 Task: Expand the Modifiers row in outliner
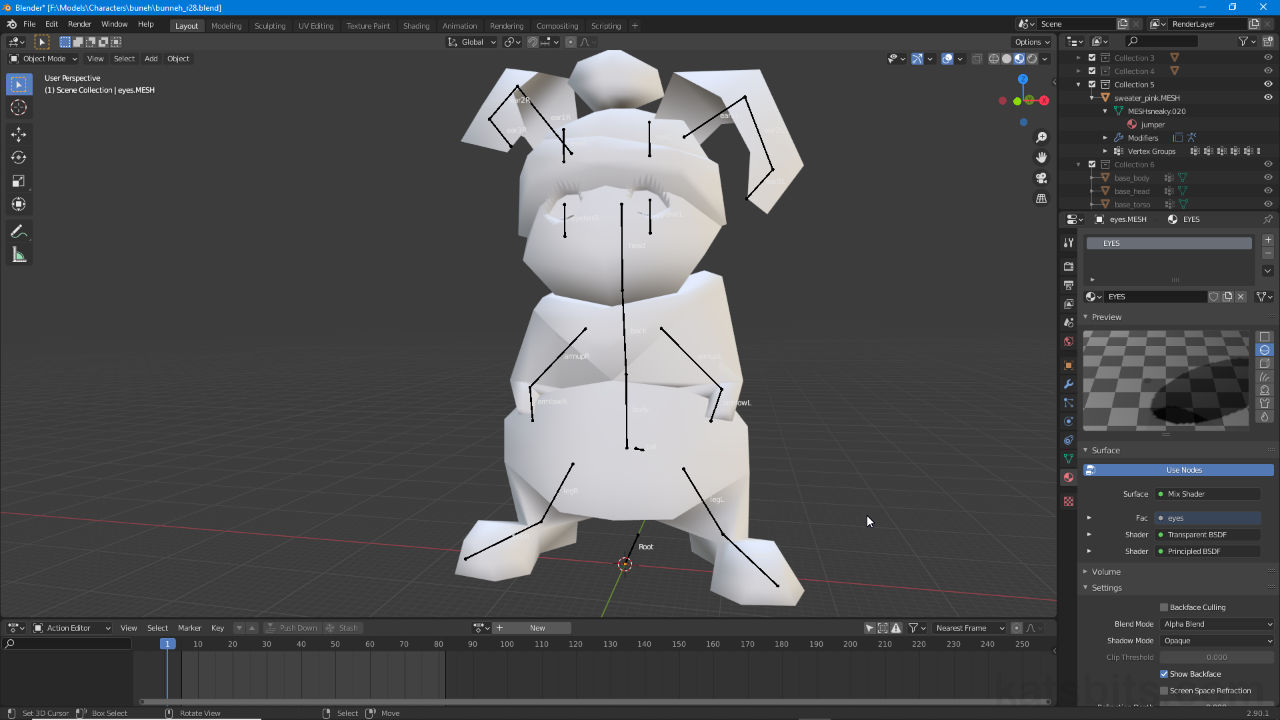click(x=1106, y=138)
